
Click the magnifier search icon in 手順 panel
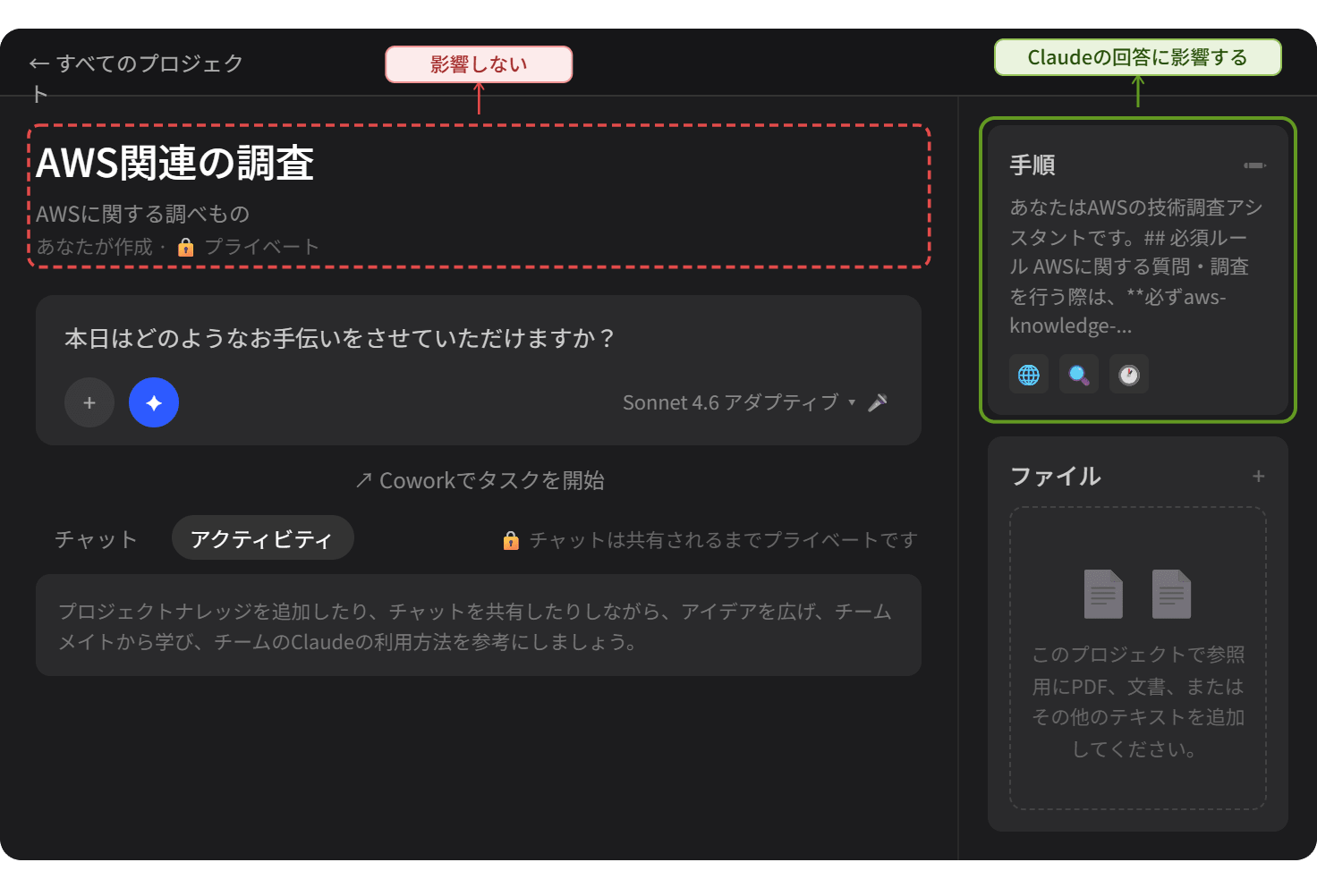tap(1079, 375)
